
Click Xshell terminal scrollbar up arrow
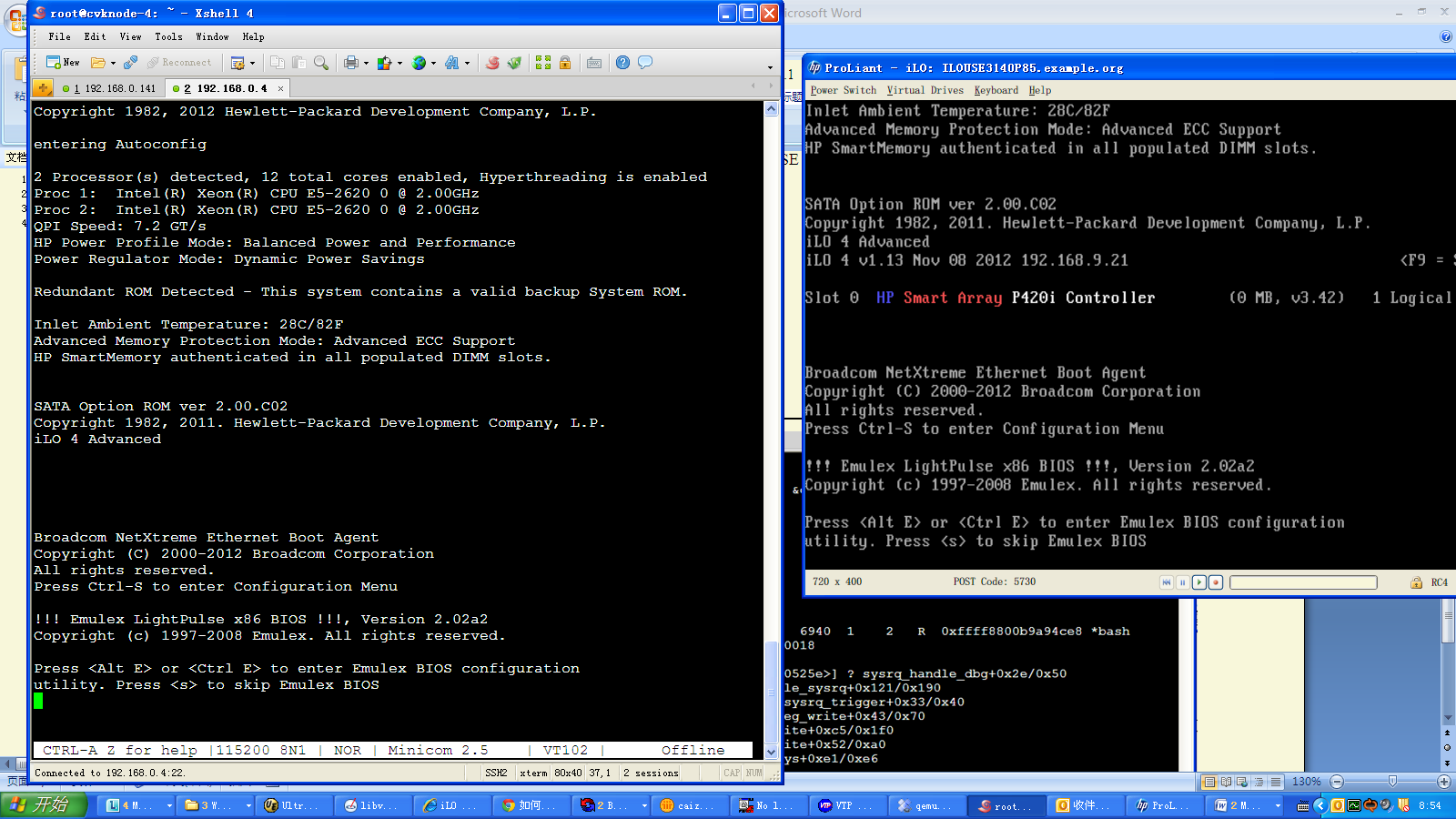[x=771, y=109]
